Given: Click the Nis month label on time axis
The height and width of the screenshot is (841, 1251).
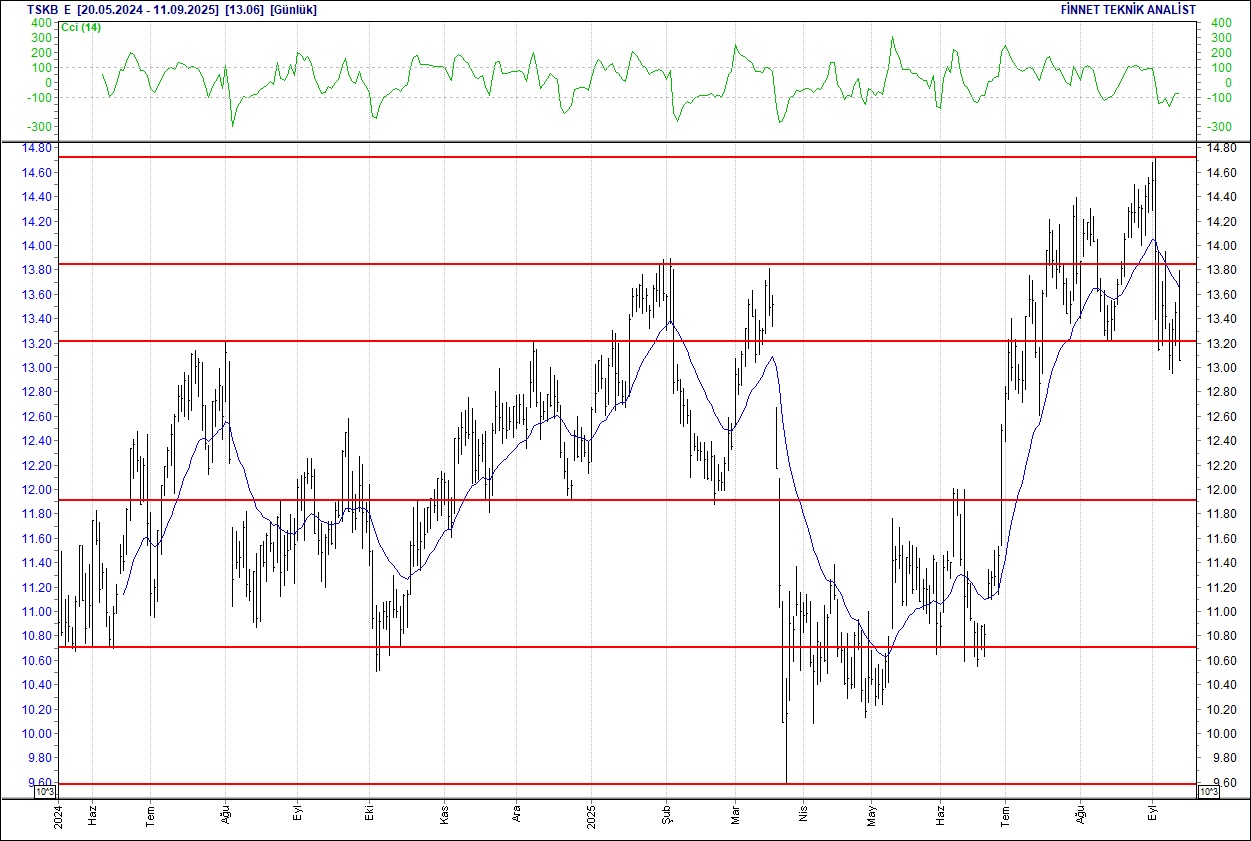Looking at the screenshot, I should tap(801, 814).
